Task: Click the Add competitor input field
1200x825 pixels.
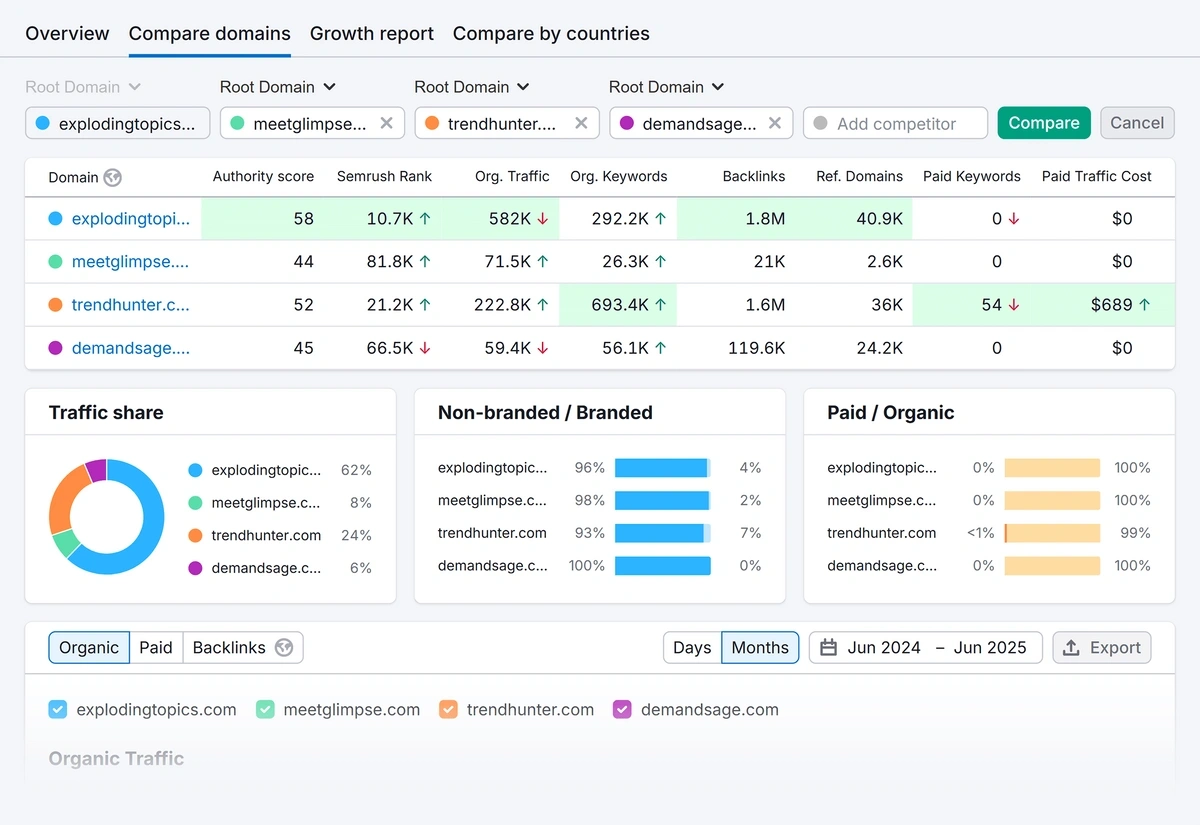Action: click(895, 123)
